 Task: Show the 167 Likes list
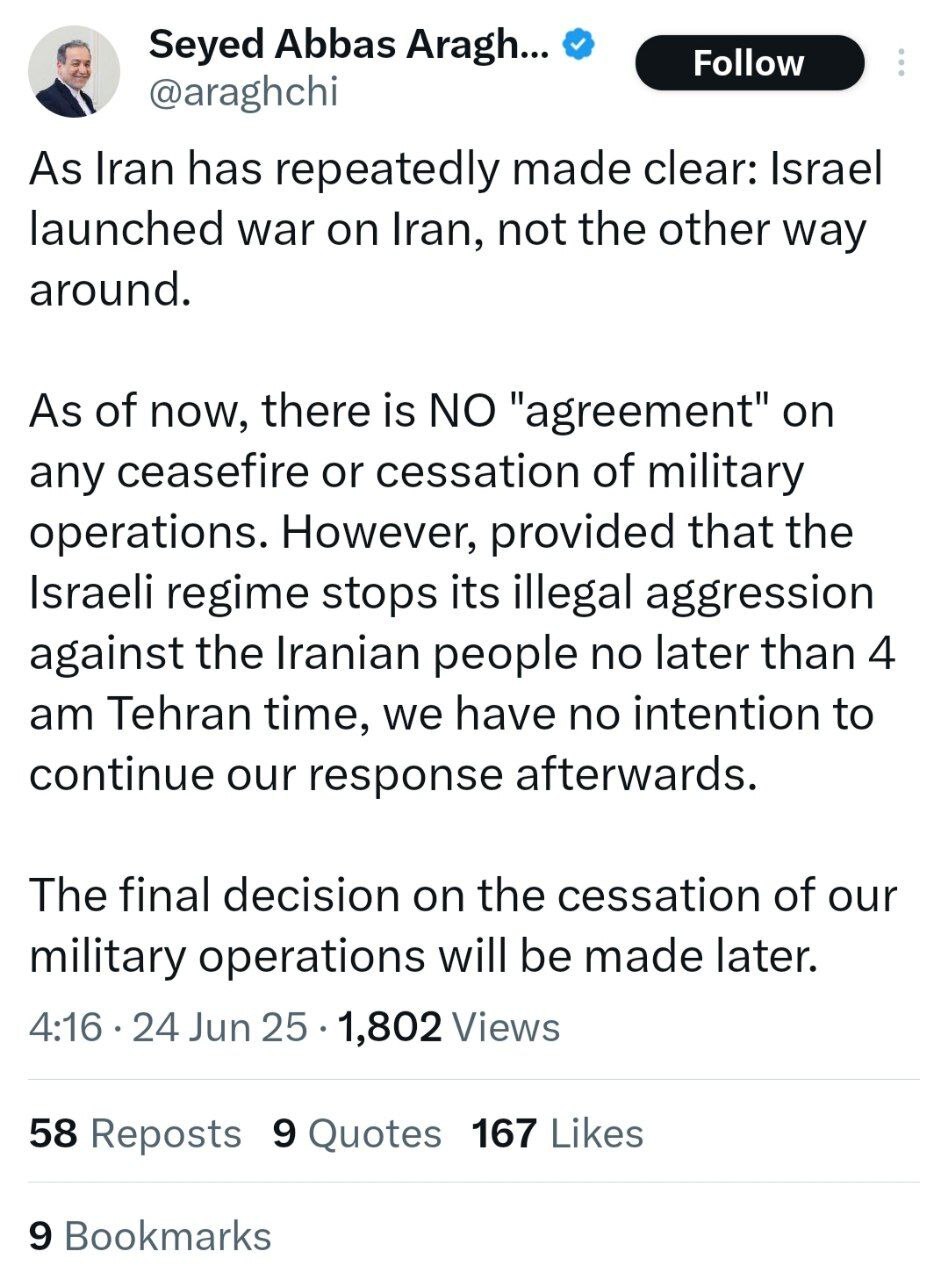[x=557, y=1133]
